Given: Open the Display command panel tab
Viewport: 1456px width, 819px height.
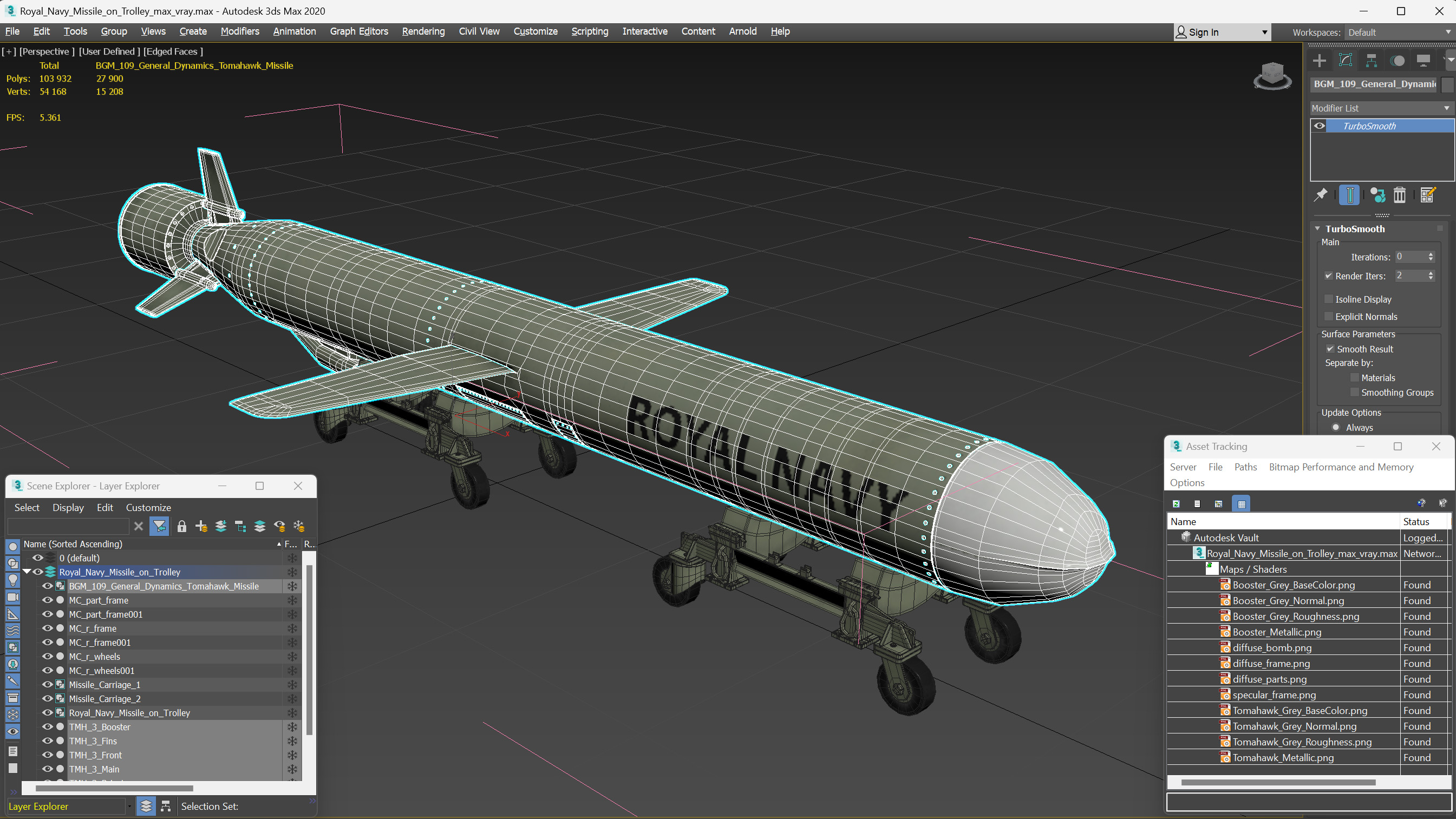Looking at the screenshot, I should click(x=1423, y=61).
